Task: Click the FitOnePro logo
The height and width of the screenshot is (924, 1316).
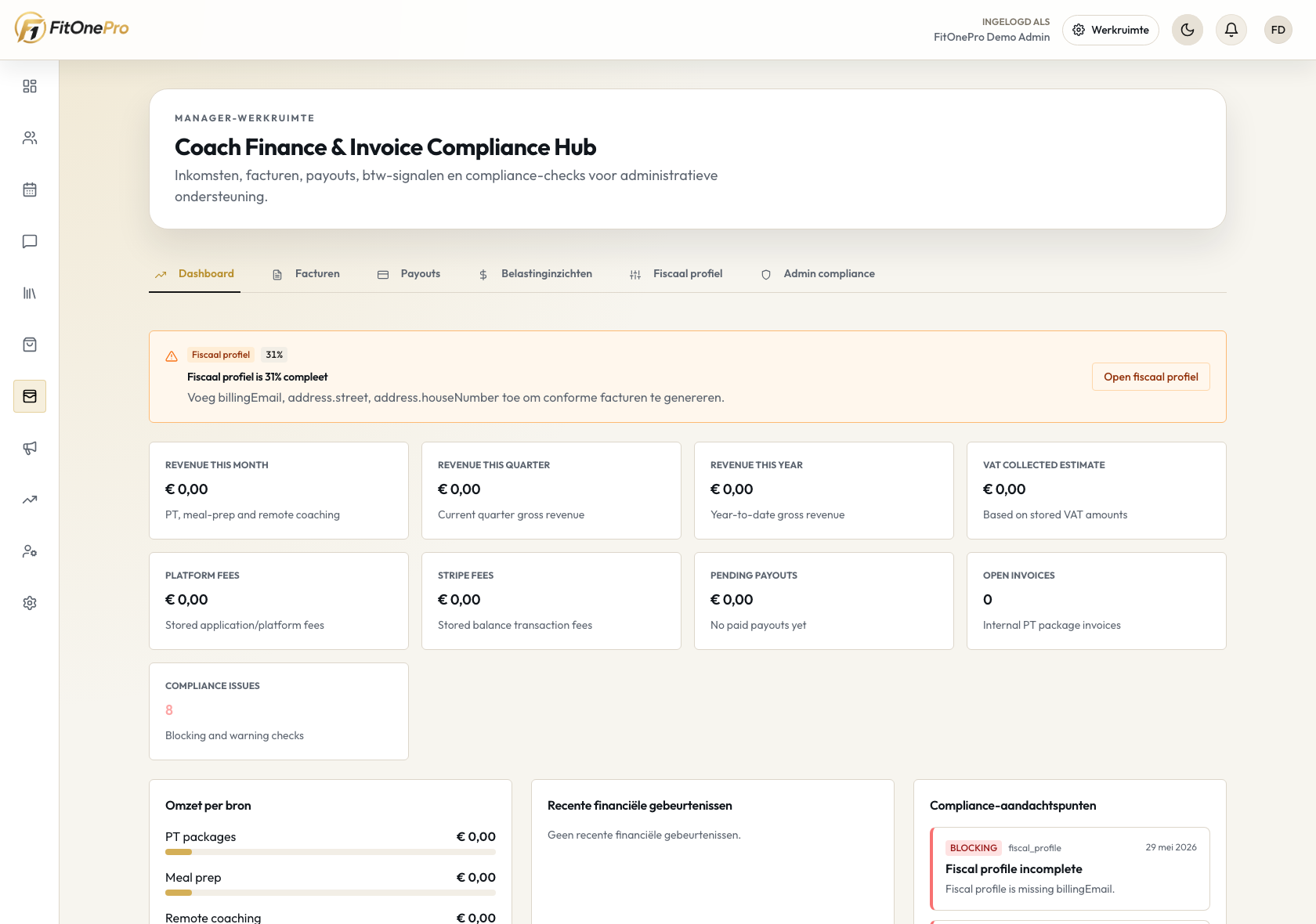Action: (71, 28)
